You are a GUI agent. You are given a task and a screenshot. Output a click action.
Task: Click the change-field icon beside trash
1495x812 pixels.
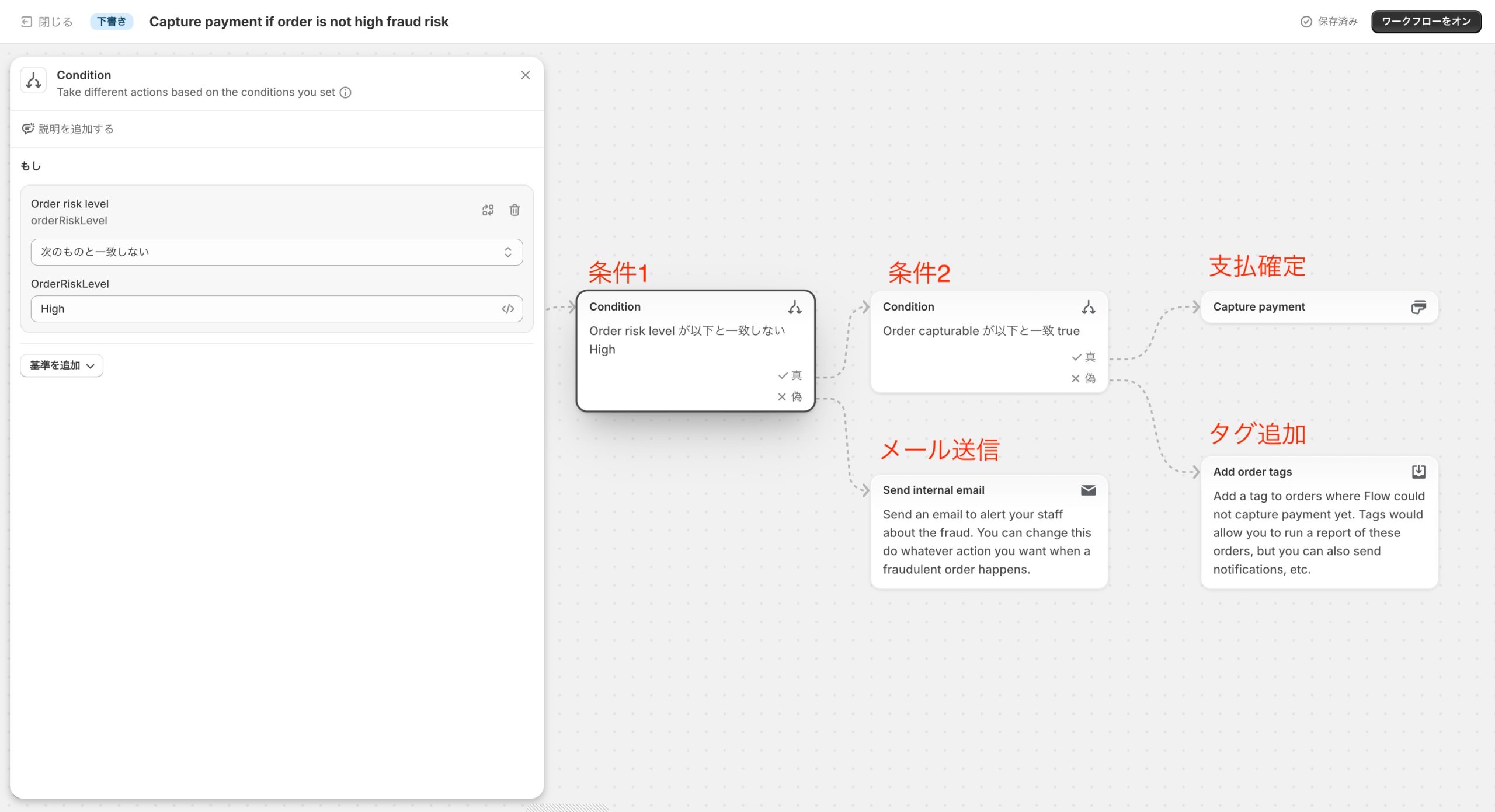click(x=488, y=210)
